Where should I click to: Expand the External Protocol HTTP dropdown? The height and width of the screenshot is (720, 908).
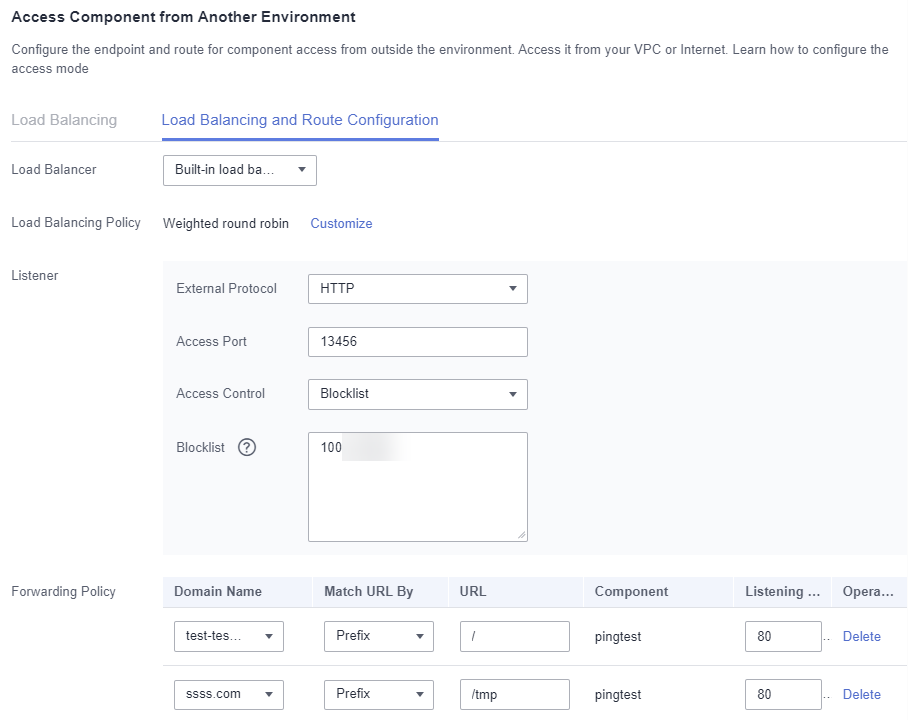[417, 289]
